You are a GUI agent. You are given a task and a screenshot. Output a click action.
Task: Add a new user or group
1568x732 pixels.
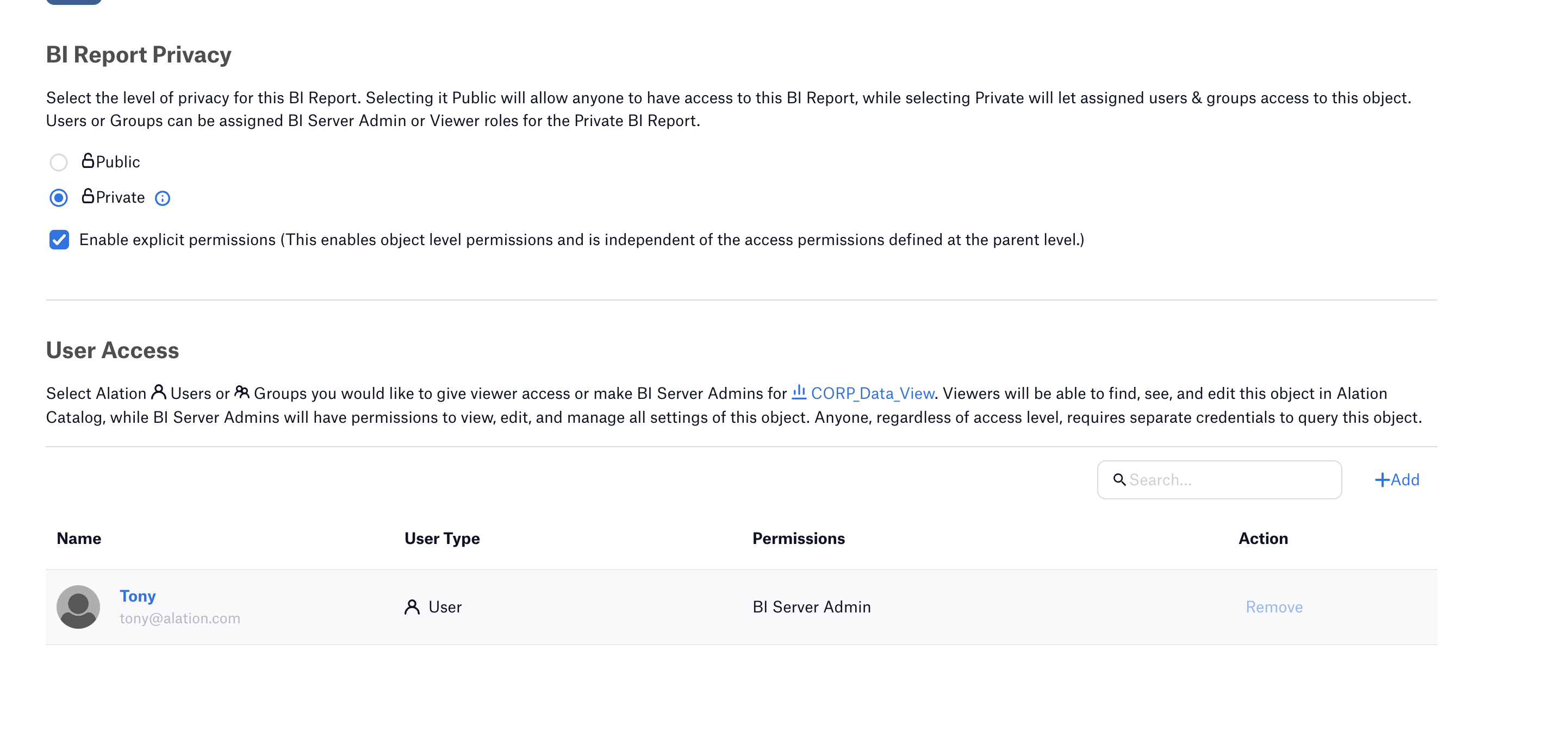pyautogui.click(x=1397, y=480)
